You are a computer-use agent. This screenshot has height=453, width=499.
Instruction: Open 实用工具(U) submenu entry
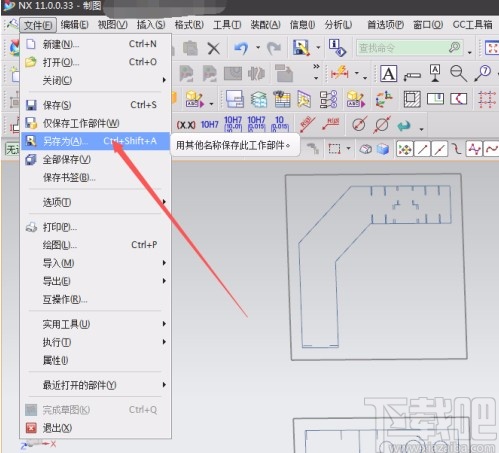pyautogui.click(x=96, y=324)
